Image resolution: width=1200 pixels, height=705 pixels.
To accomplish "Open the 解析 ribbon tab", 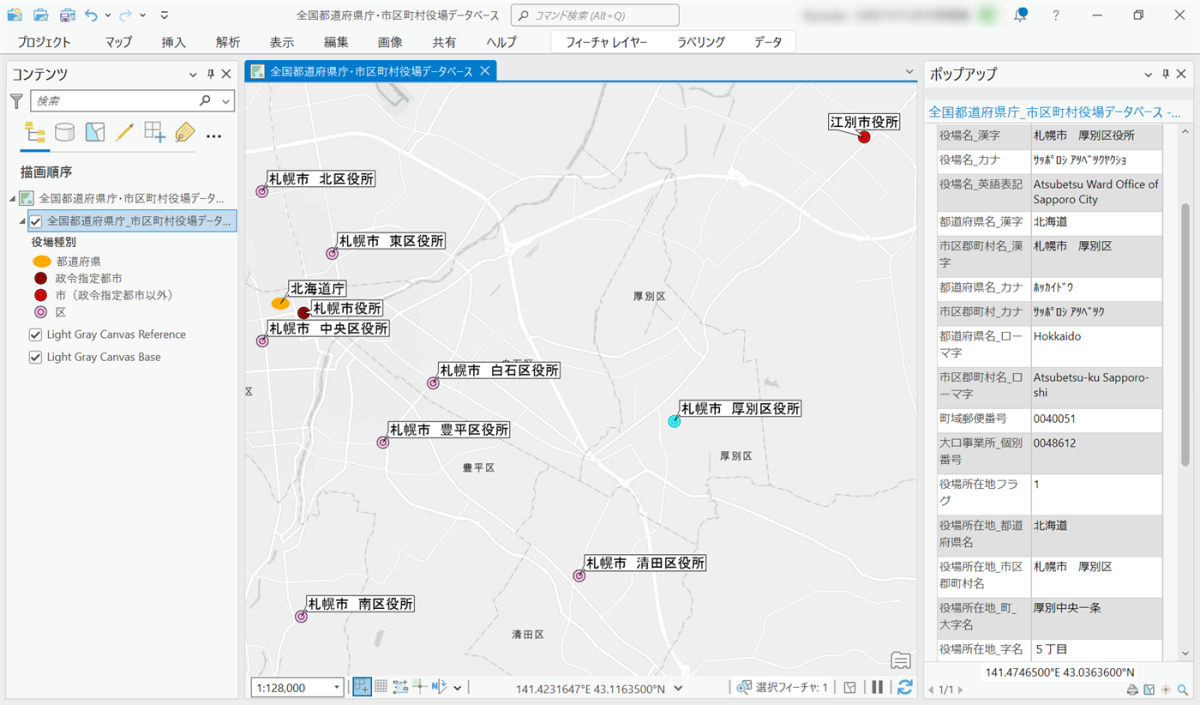I will point(227,42).
